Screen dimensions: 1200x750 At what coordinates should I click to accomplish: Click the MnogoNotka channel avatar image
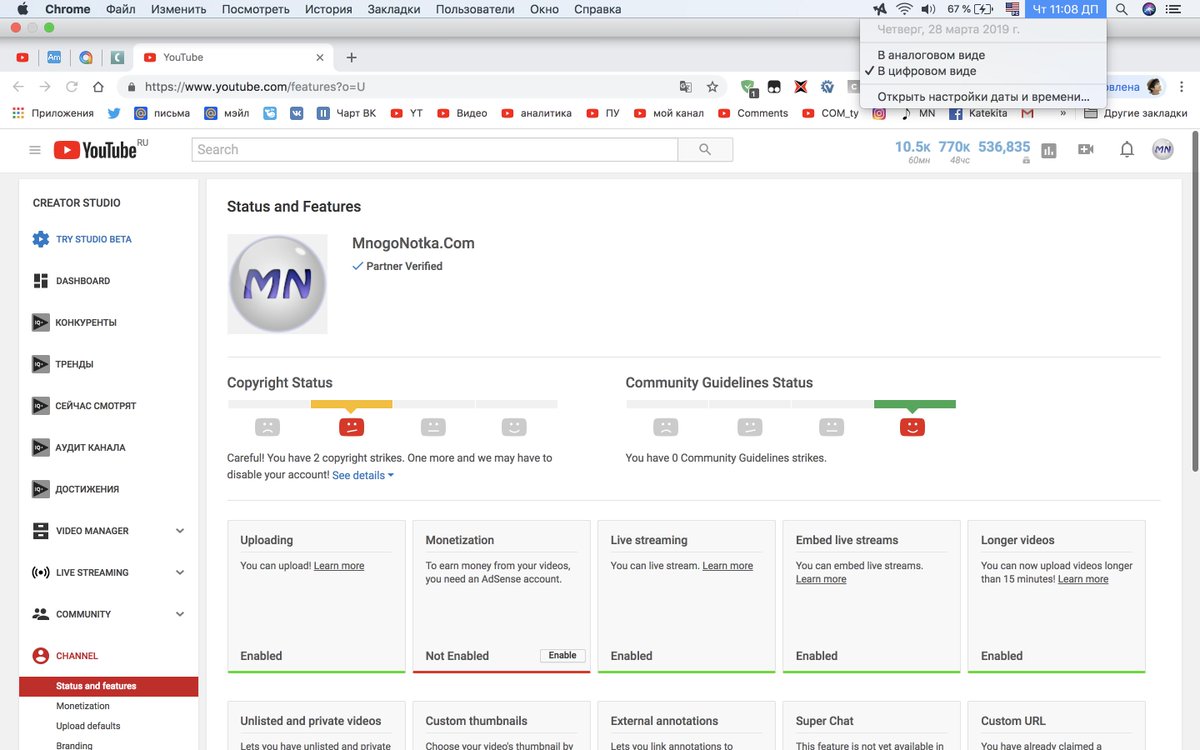[x=277, y=284]
